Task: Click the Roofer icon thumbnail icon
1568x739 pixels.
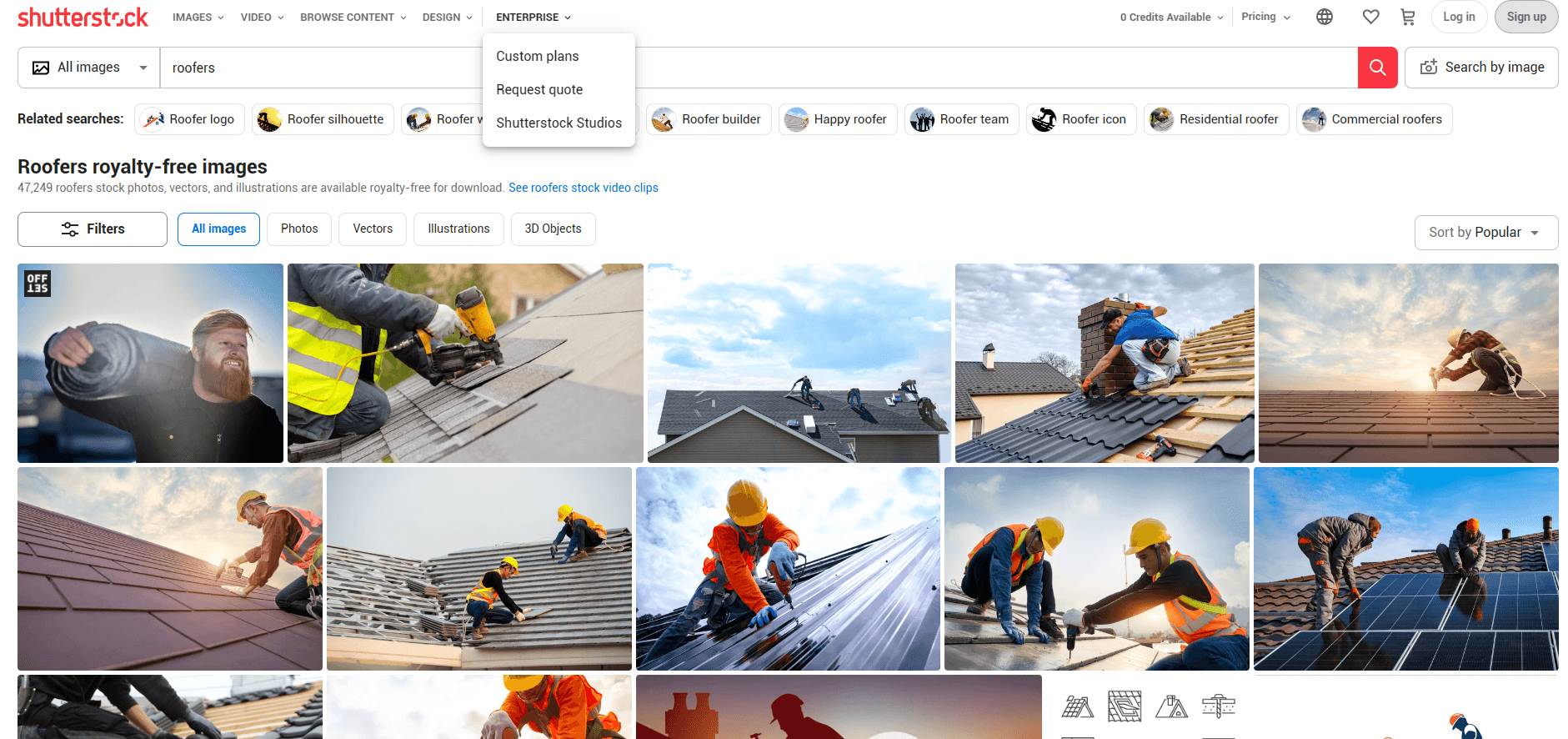Action: [1044, 119]
